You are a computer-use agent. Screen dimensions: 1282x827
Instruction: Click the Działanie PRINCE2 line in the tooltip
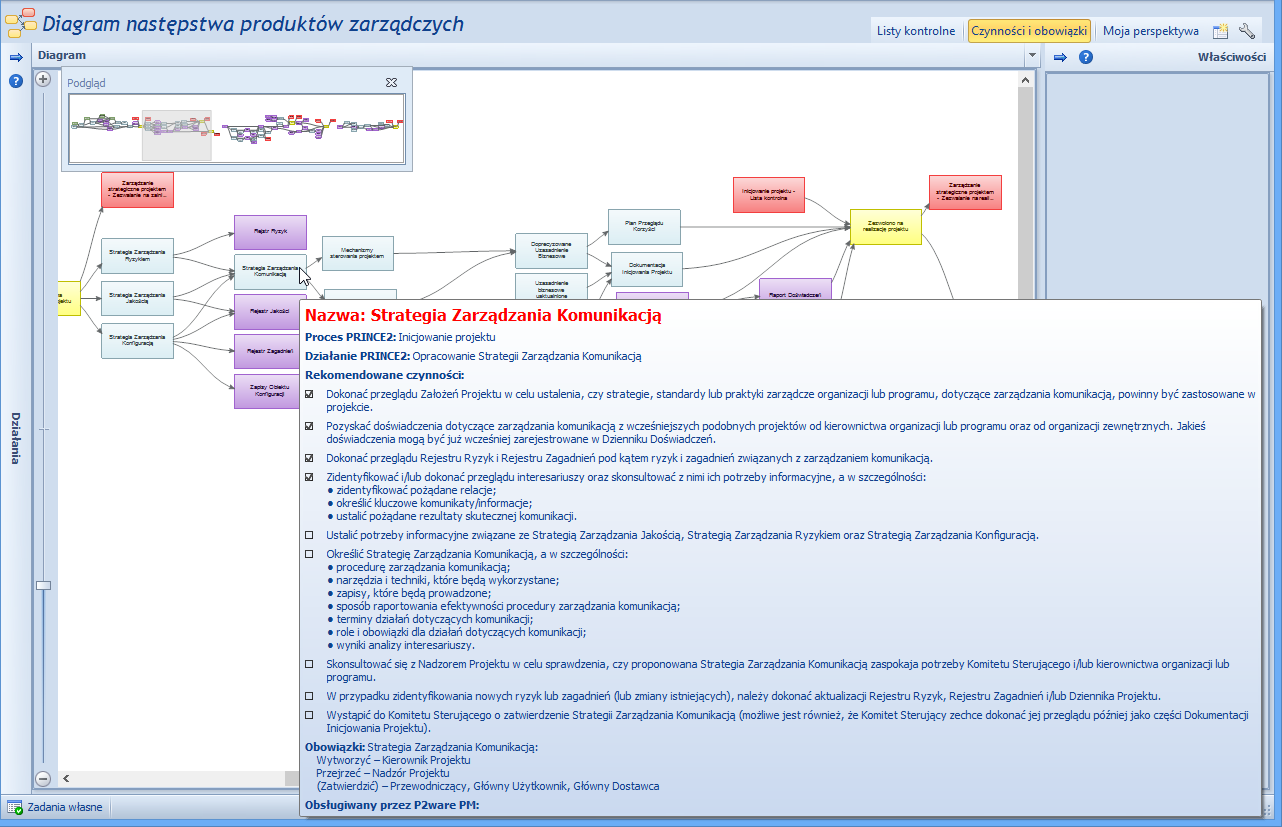473,356
